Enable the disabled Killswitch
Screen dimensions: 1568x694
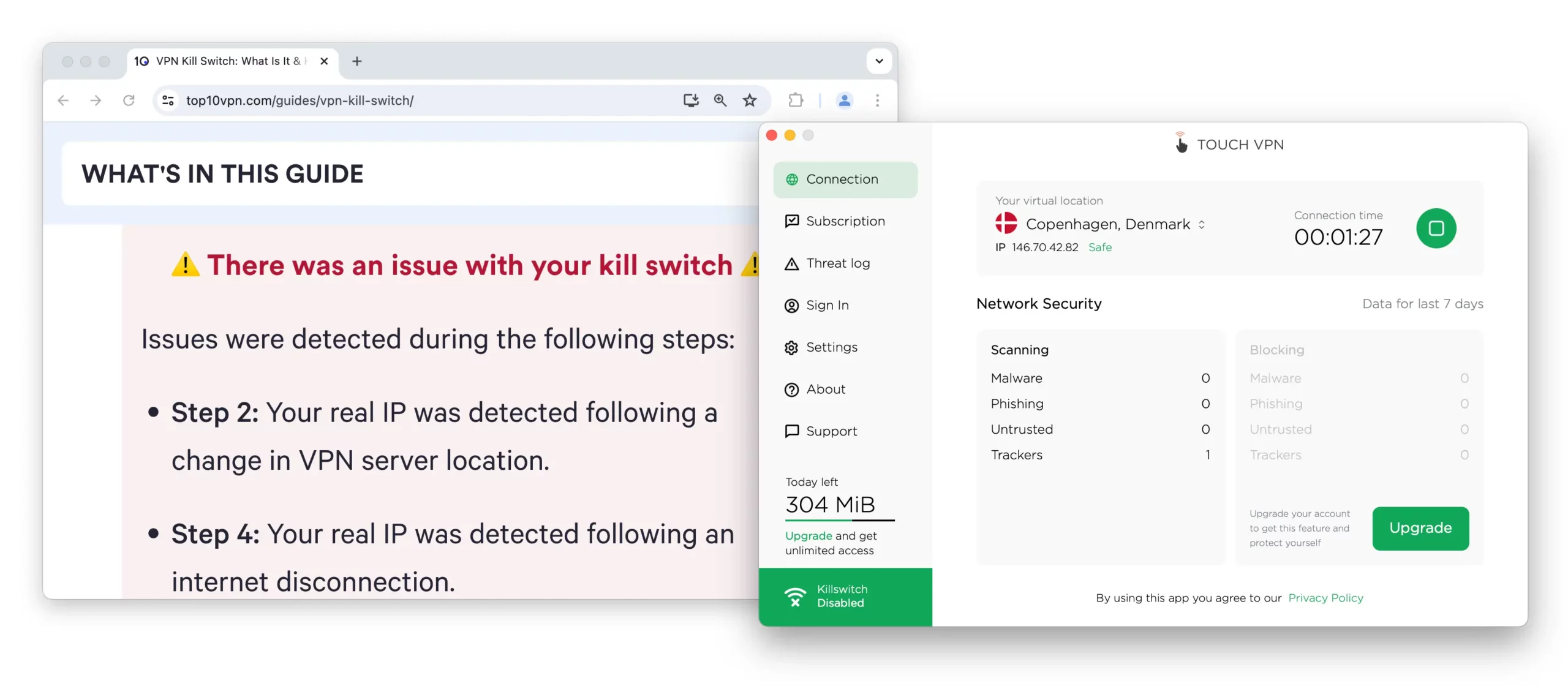point(845,596)
